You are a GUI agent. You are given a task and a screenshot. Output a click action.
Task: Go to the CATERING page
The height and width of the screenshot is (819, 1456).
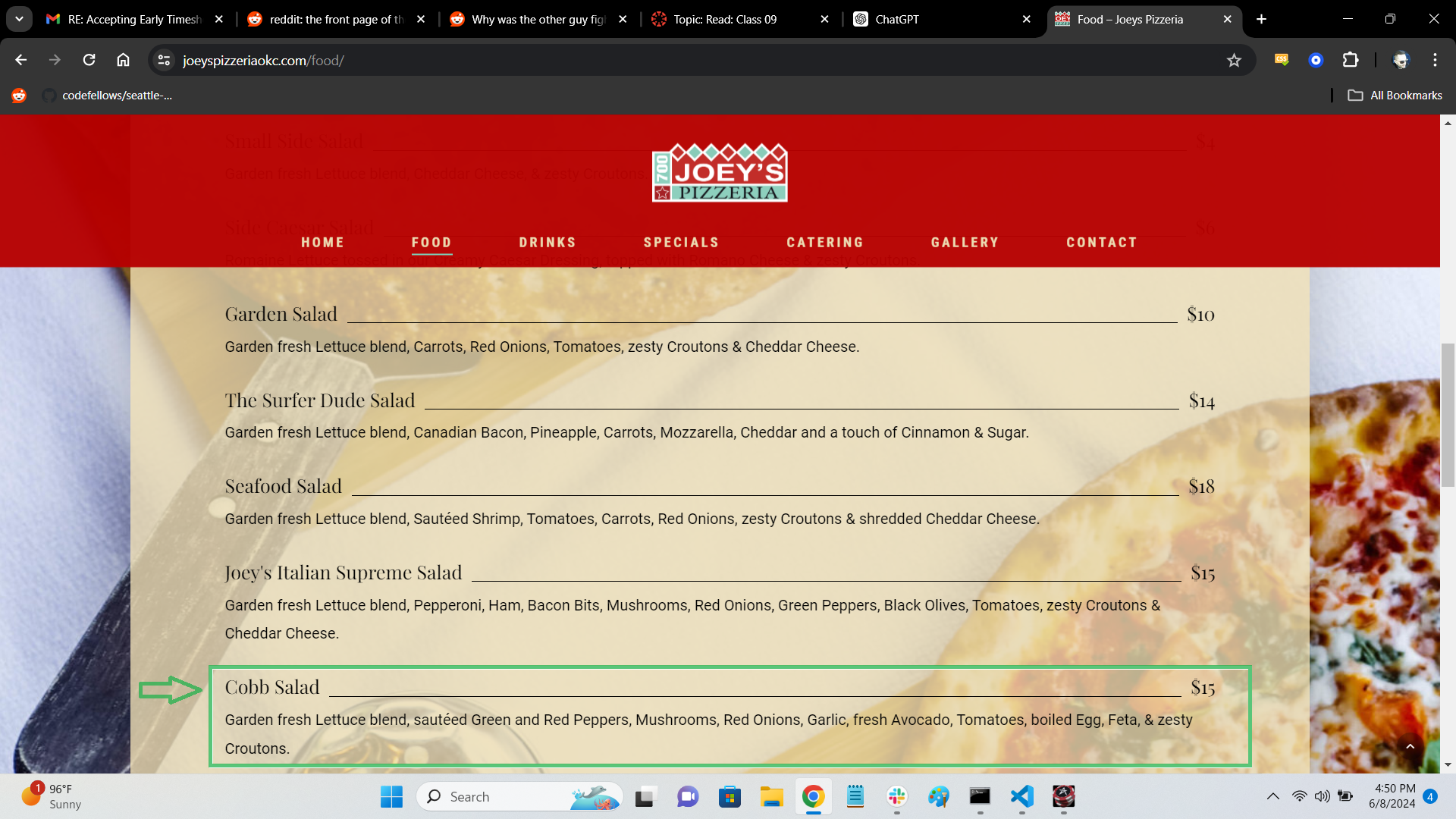(825, 243)
